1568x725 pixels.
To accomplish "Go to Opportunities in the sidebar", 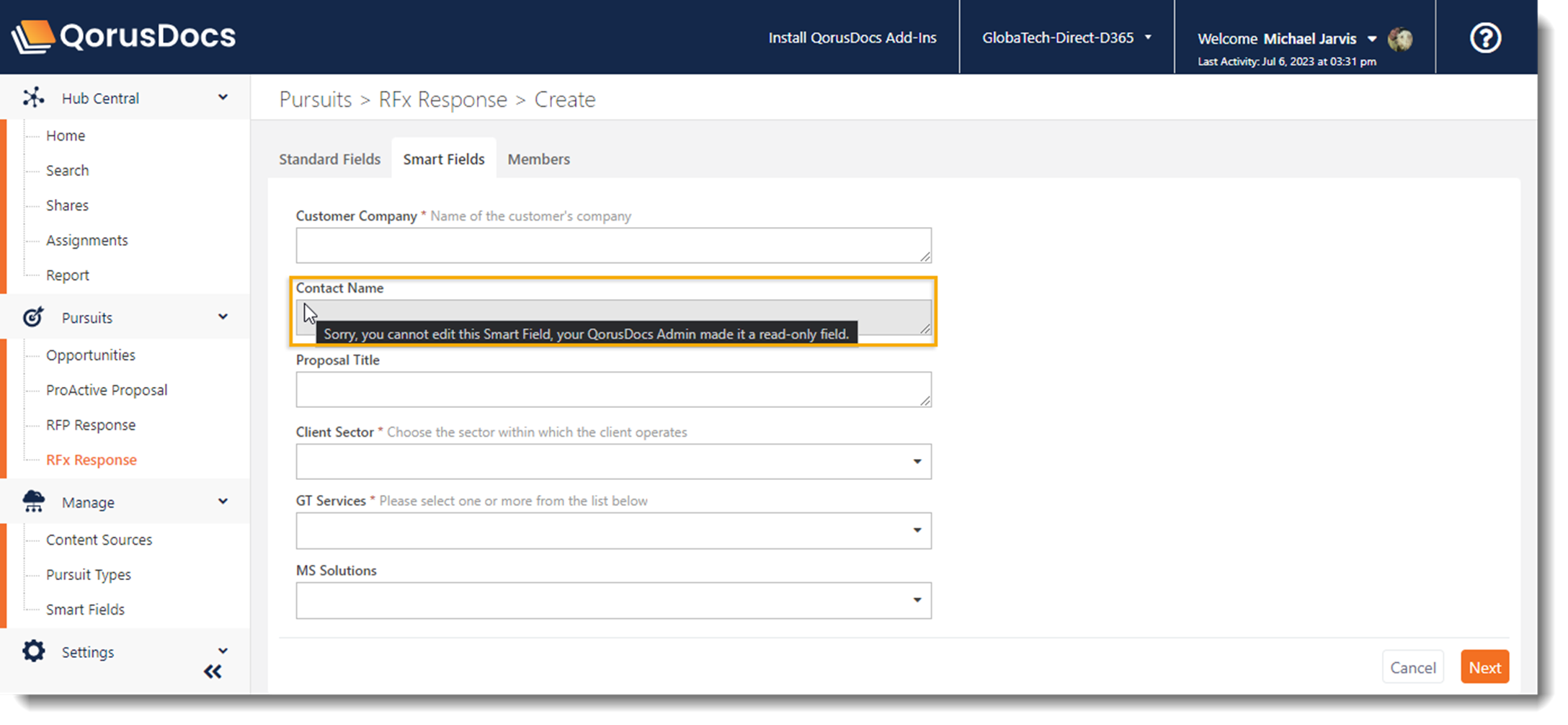I will (91, 355).
